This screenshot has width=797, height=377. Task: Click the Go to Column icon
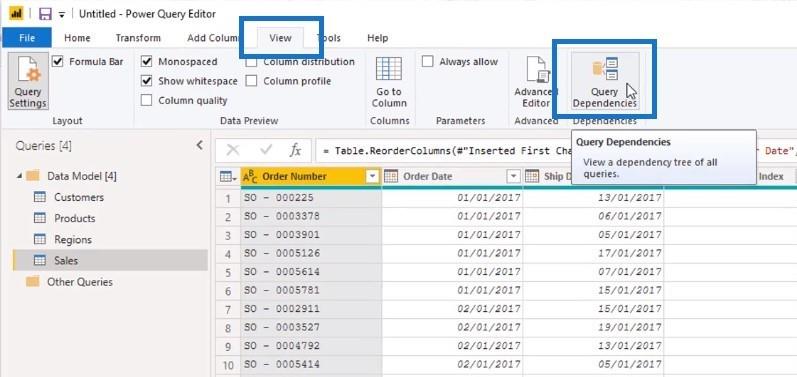(389, 69)
